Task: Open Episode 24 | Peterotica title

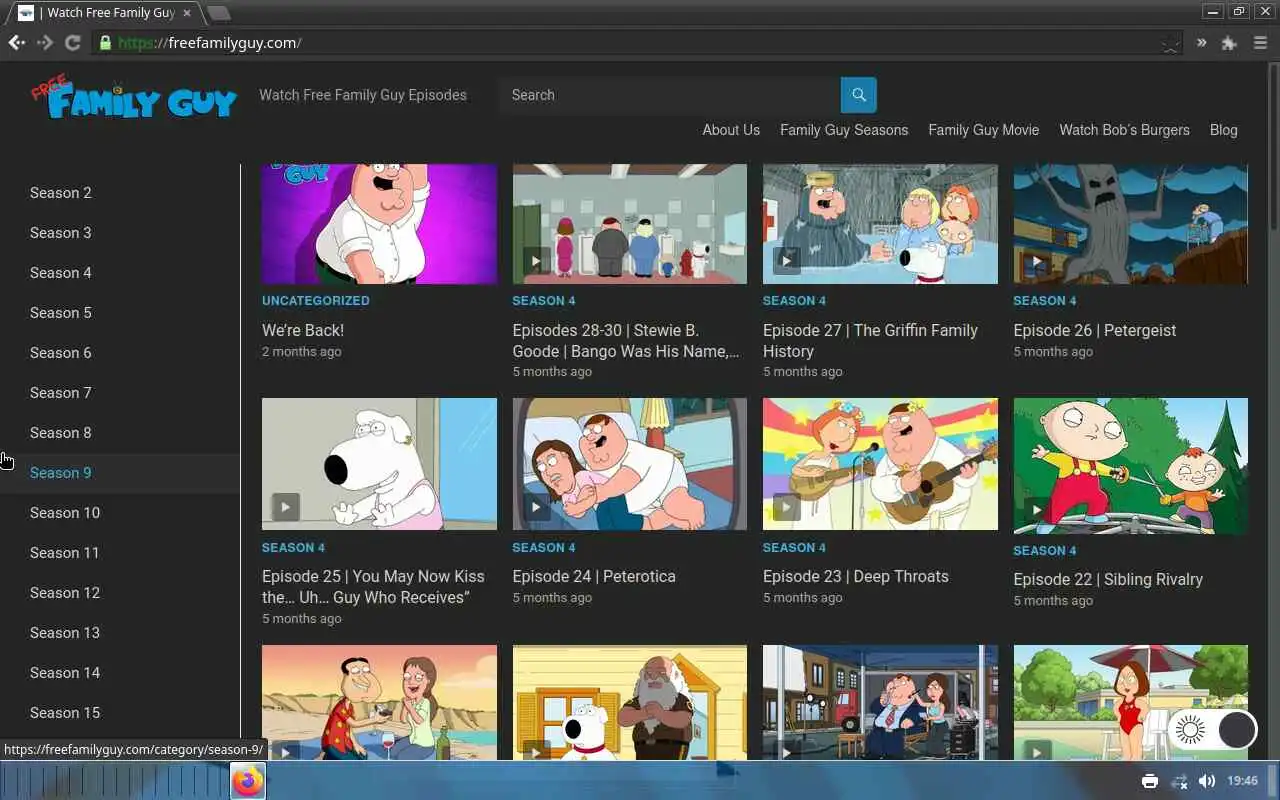Action: coord(594,576)
